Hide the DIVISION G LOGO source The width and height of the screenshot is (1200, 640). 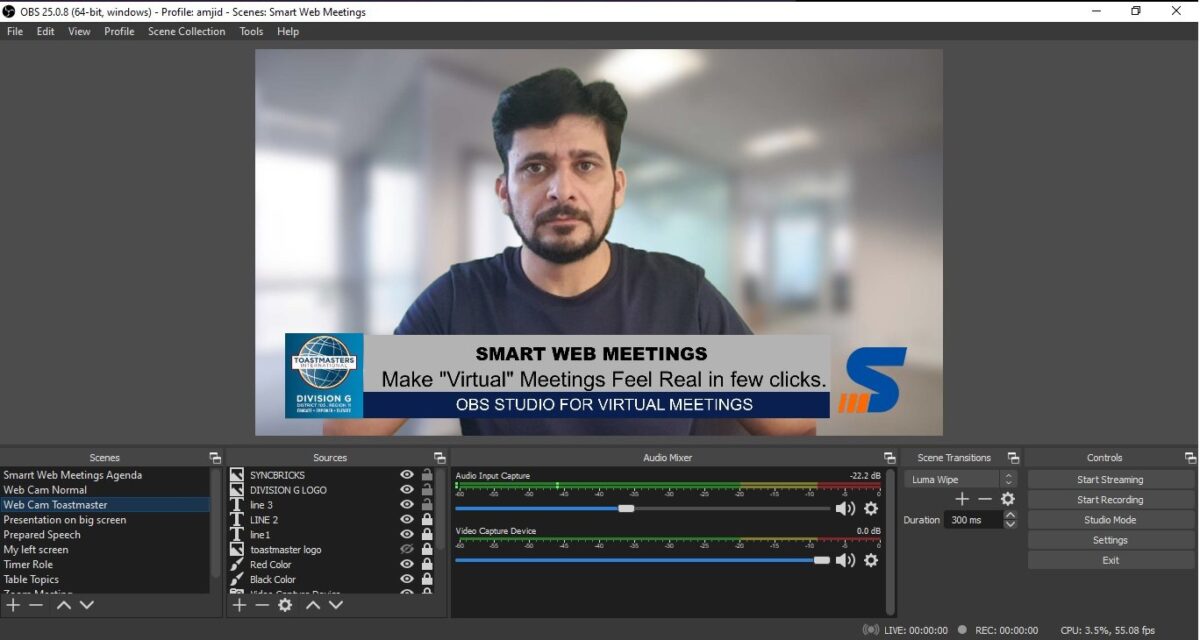tap(407, 490)
